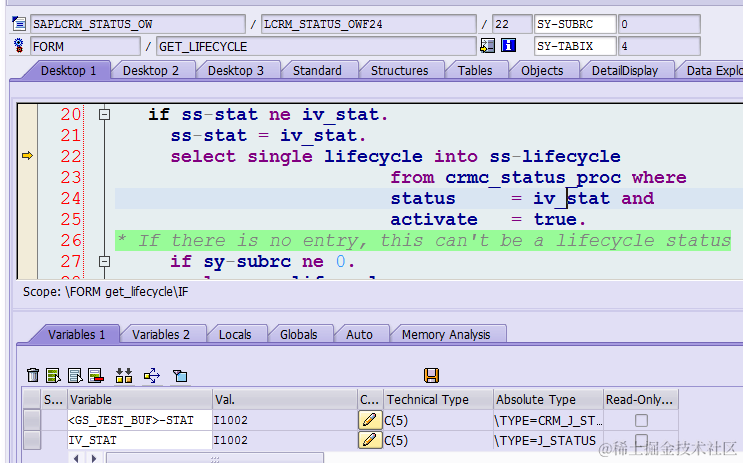This screenshot has width=743, height=463.
Task: Click the Technical Type column header
Action: [x=438, y=399]
